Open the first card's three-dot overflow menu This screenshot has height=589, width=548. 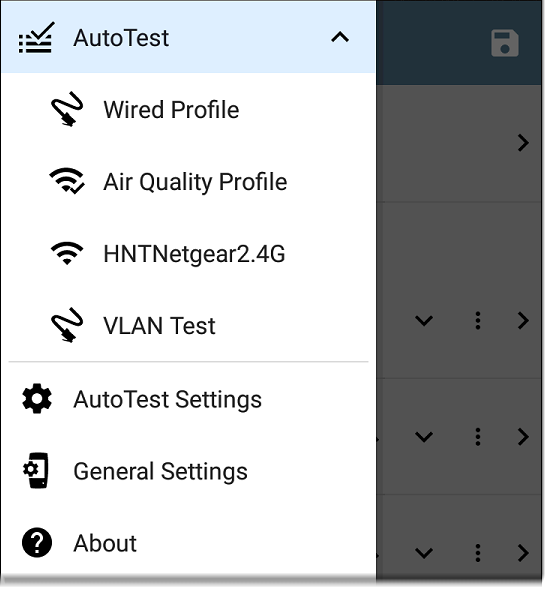478,321
